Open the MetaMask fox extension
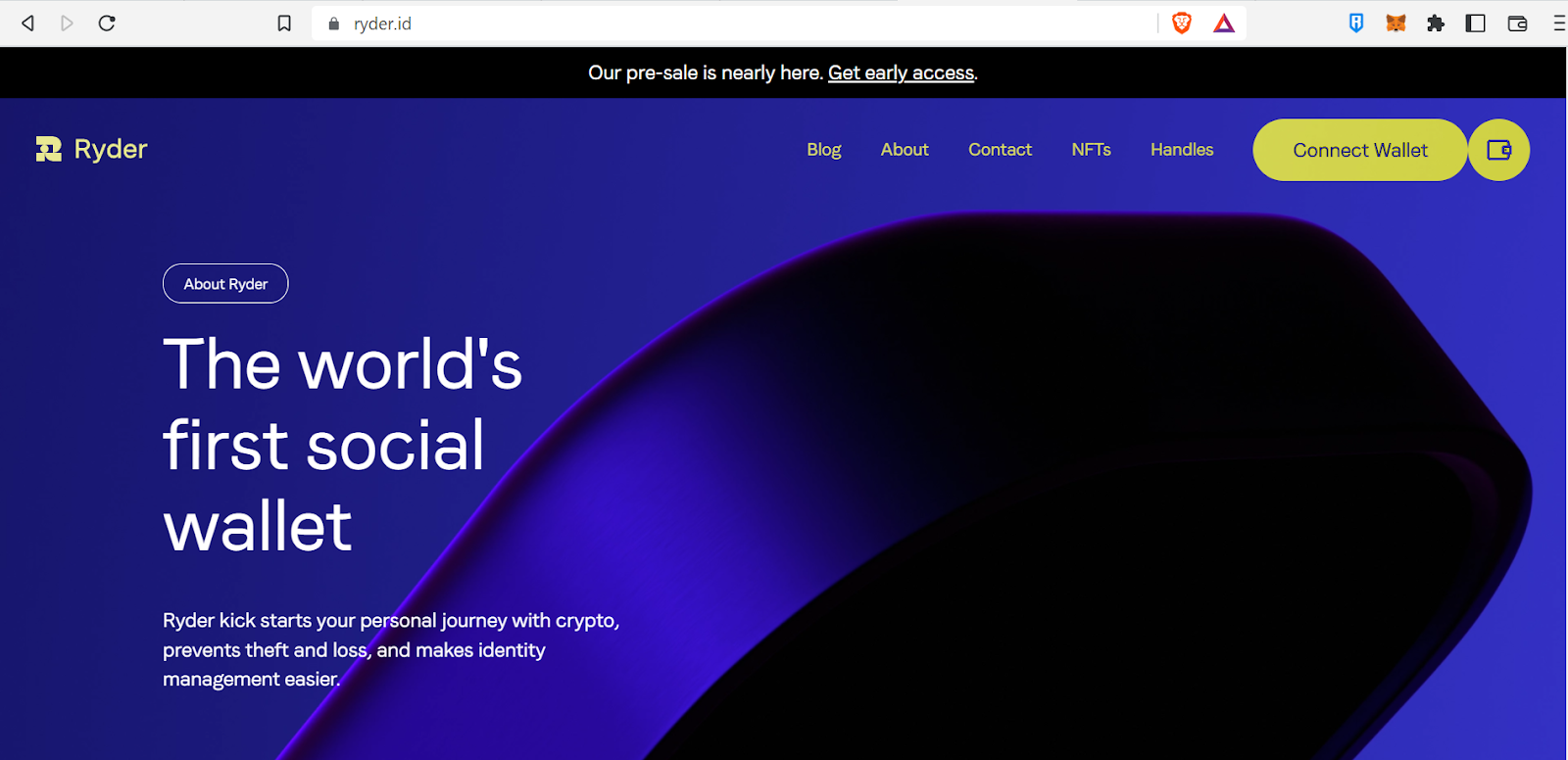Viewport: 1568px width, 760px height. click(1396, 24)
